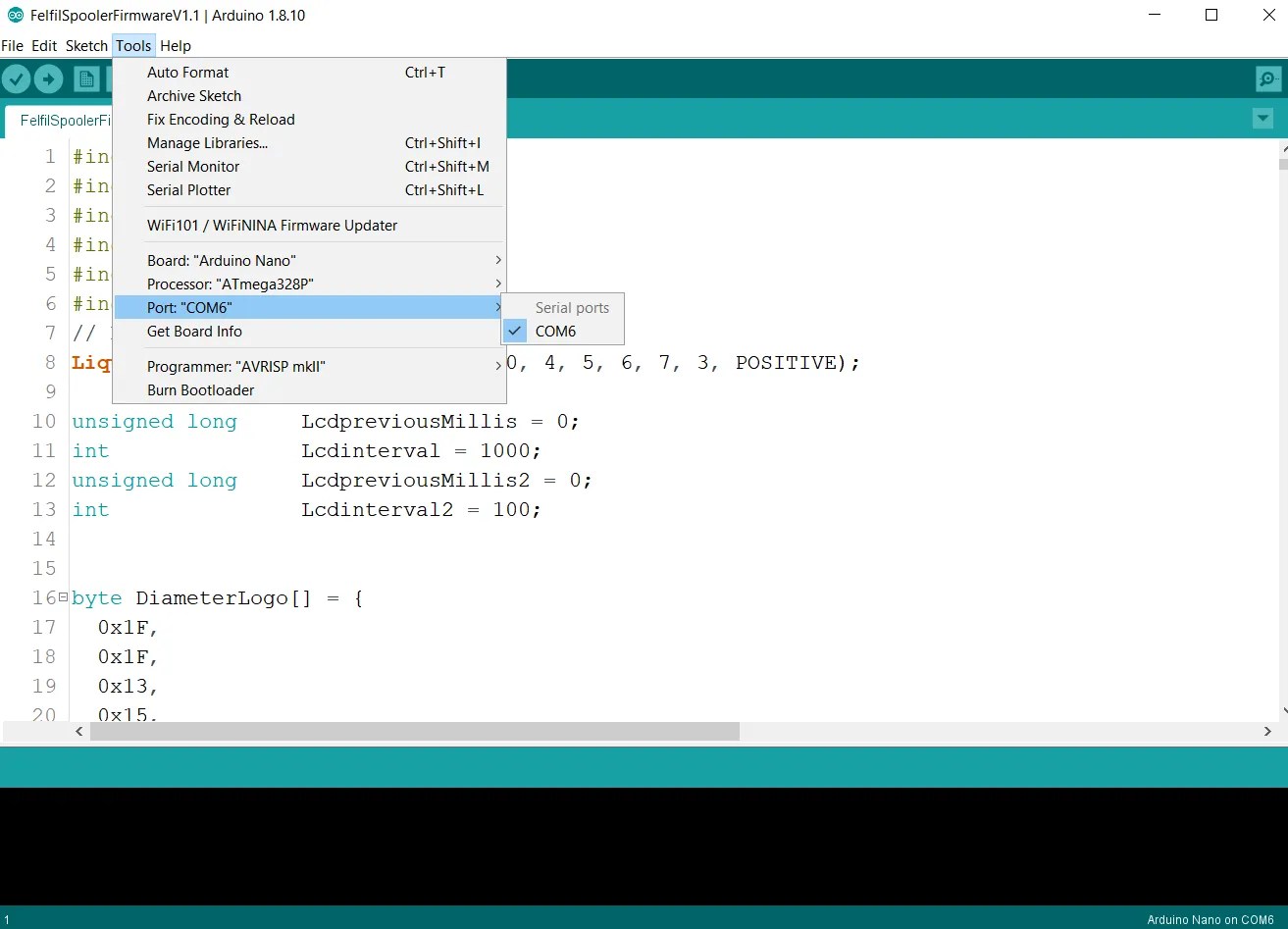Open the Serial Monitor magnifier icon
This screenshot has width=1288, height=929.
tap(1267, 79)
